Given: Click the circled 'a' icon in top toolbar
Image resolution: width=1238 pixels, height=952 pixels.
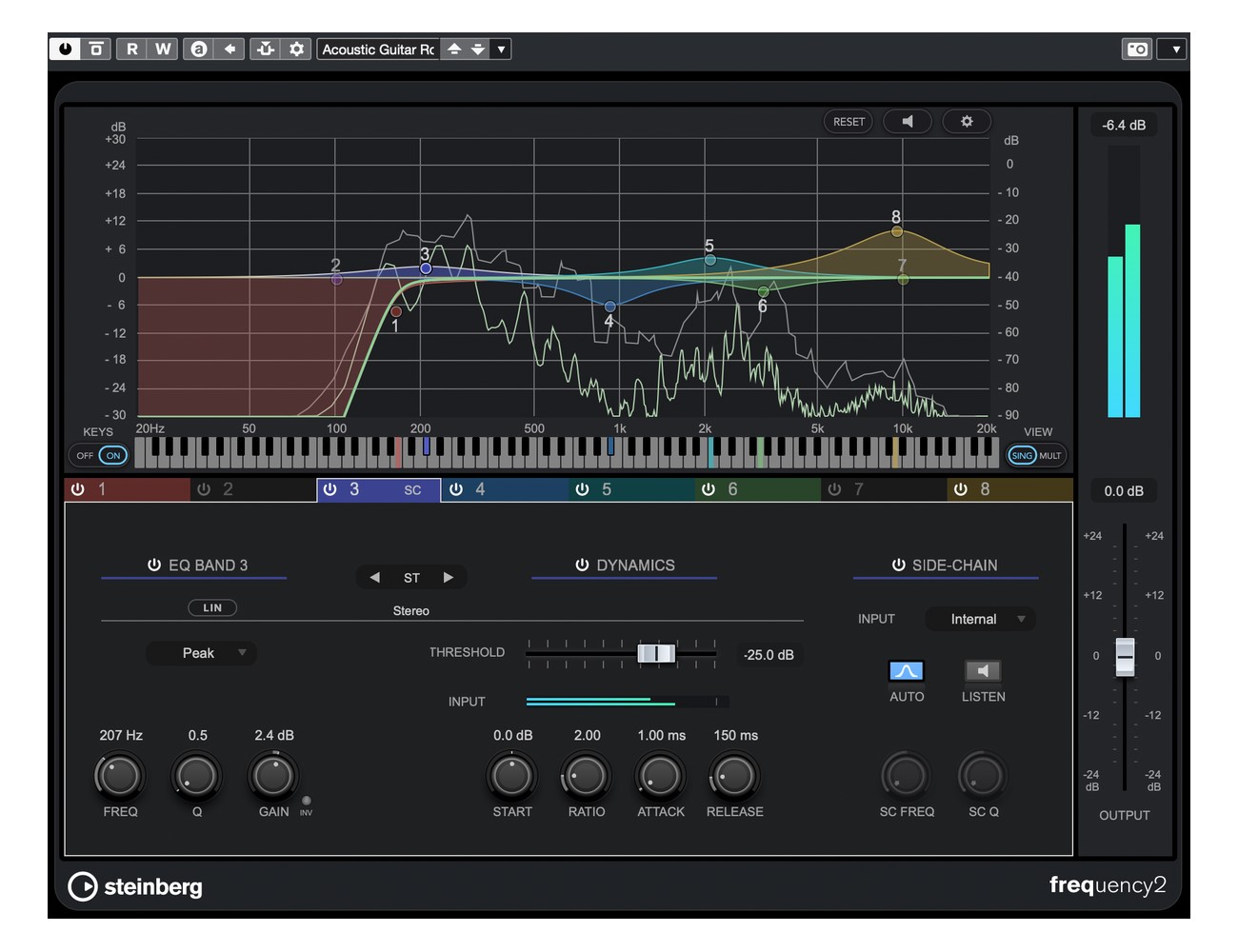Looking at the screenshot, I should (x=198, y=49).
